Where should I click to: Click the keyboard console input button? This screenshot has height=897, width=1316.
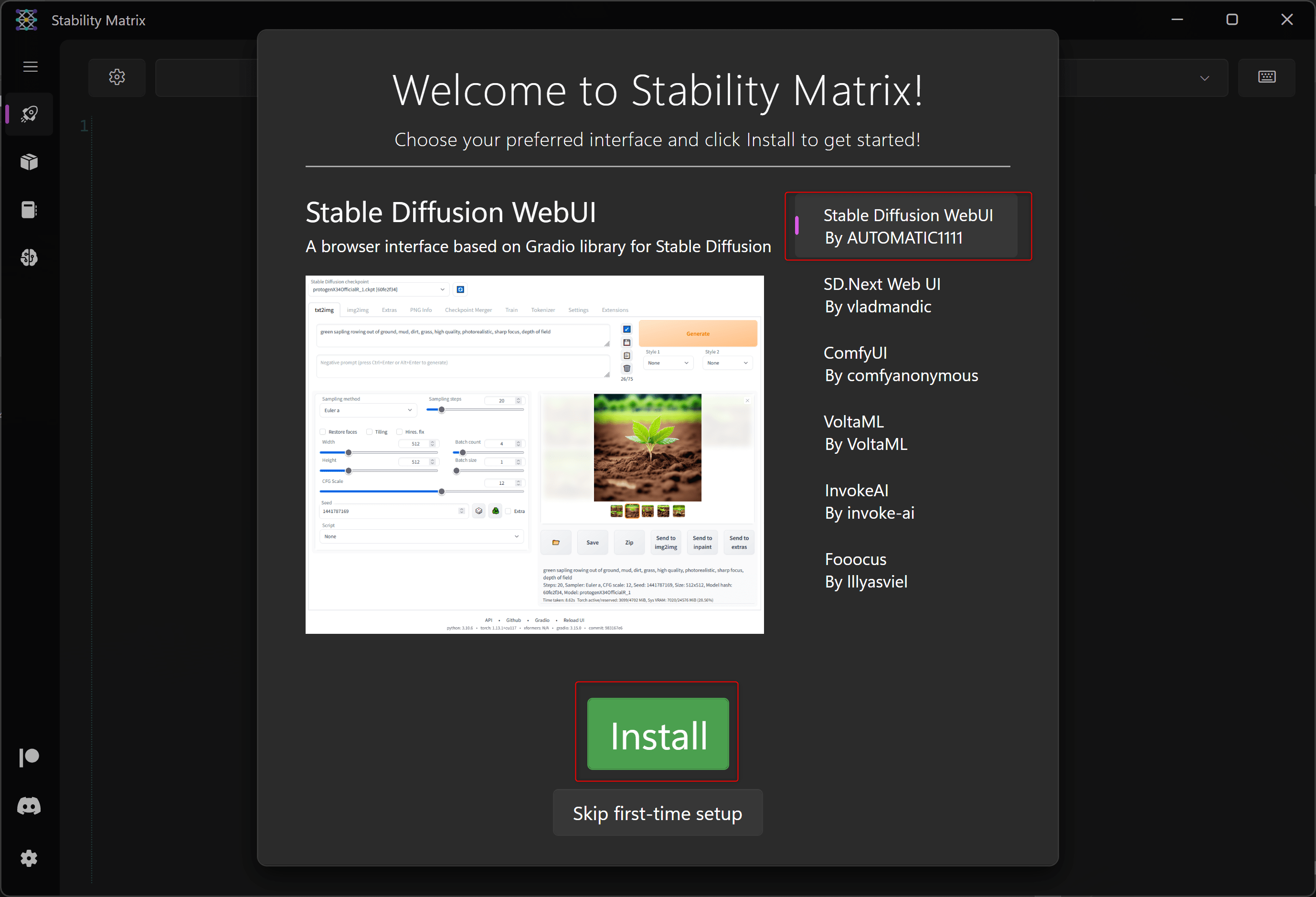click(x=1266, y=77)
